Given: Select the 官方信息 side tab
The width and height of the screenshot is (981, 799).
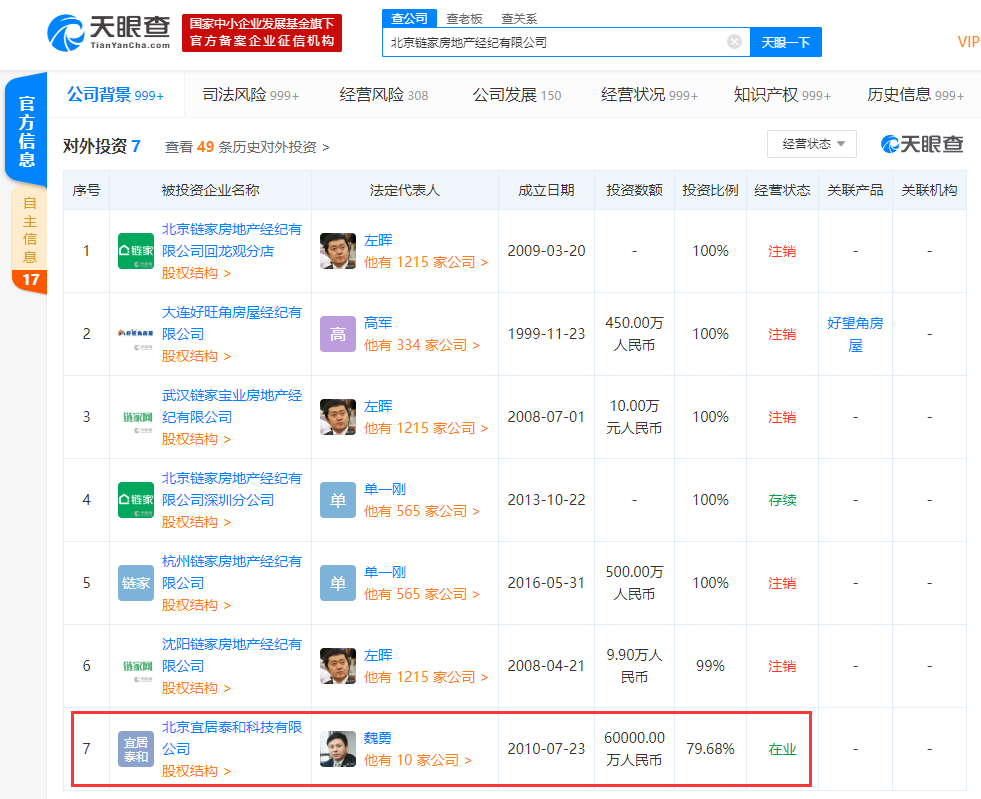Looking at the screenshot, I should tap(26, 130).
